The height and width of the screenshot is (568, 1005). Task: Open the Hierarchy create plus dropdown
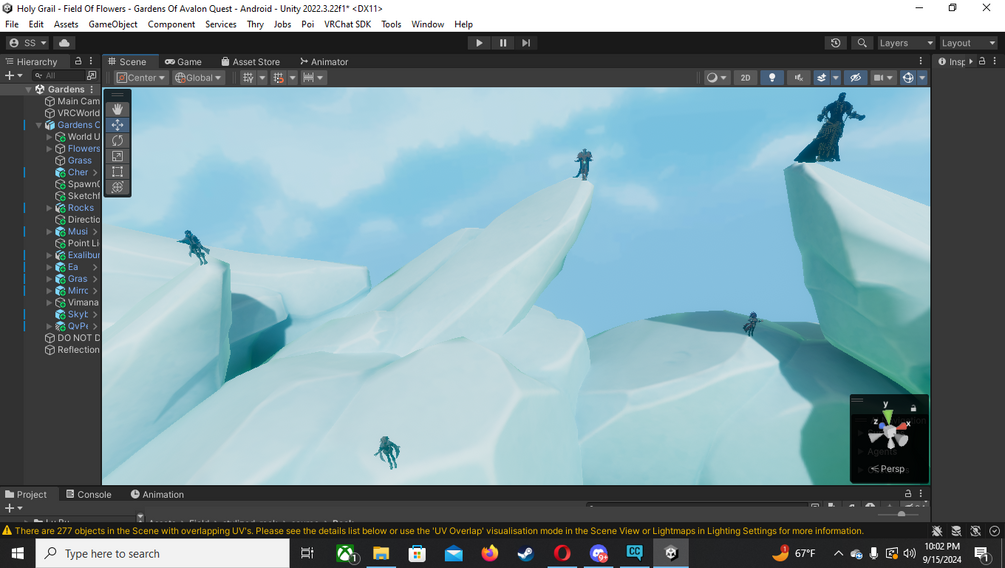click(x=13, y=76)
